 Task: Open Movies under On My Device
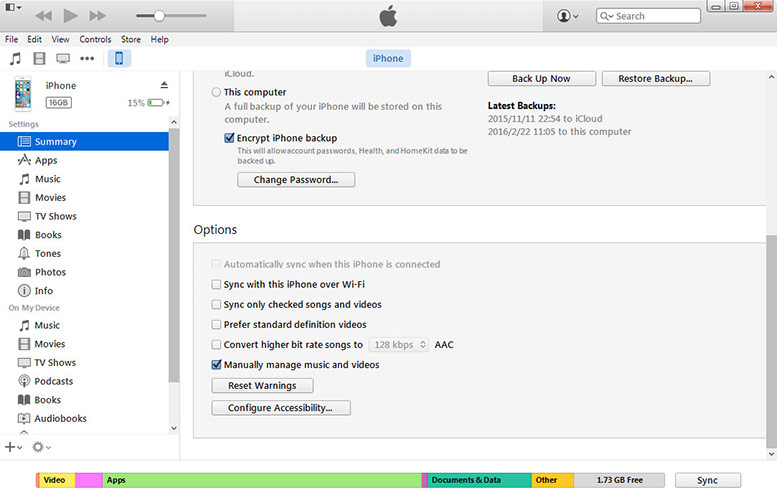[x=84, y=344]
